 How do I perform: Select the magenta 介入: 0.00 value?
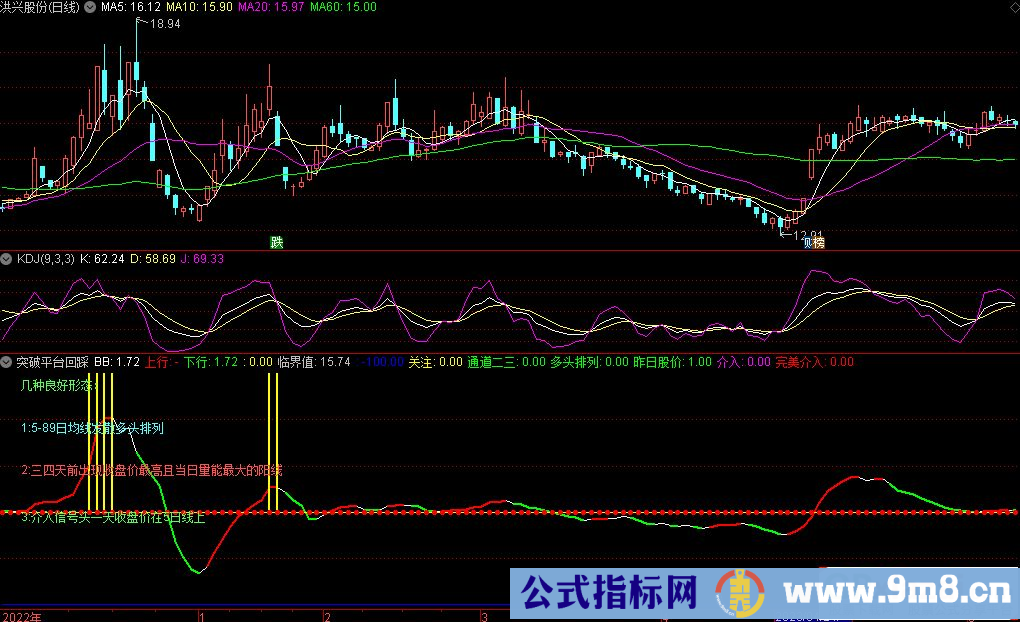point(744,362)
